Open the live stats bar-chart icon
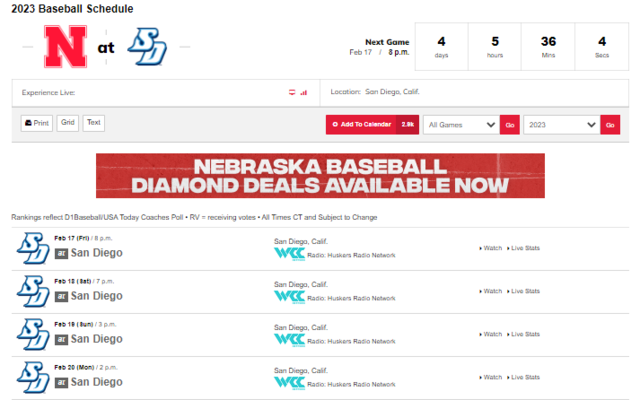This screenshot has width=640, height=400. click(x=304, y=93)
